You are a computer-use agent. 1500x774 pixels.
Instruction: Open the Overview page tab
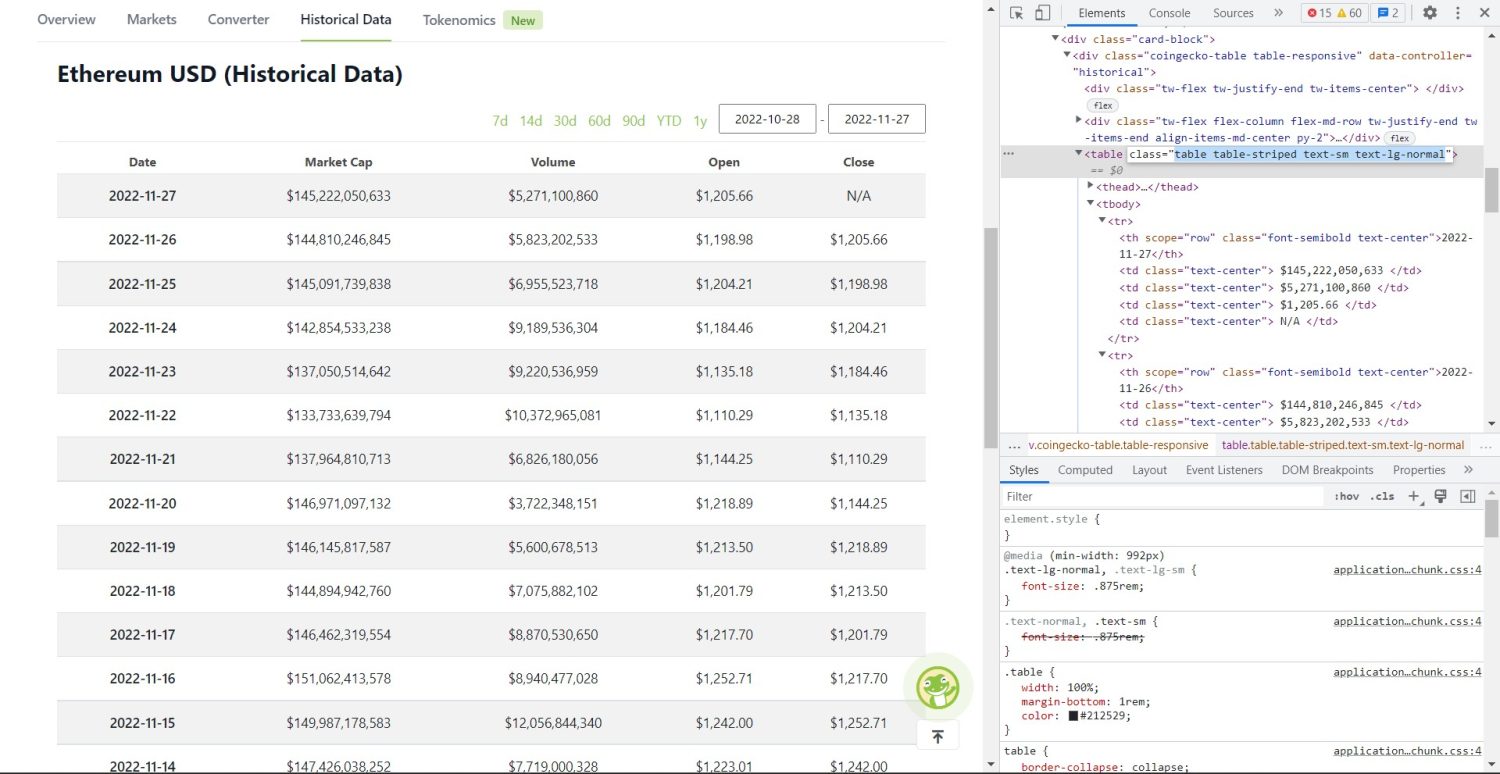tap(66, 20)
